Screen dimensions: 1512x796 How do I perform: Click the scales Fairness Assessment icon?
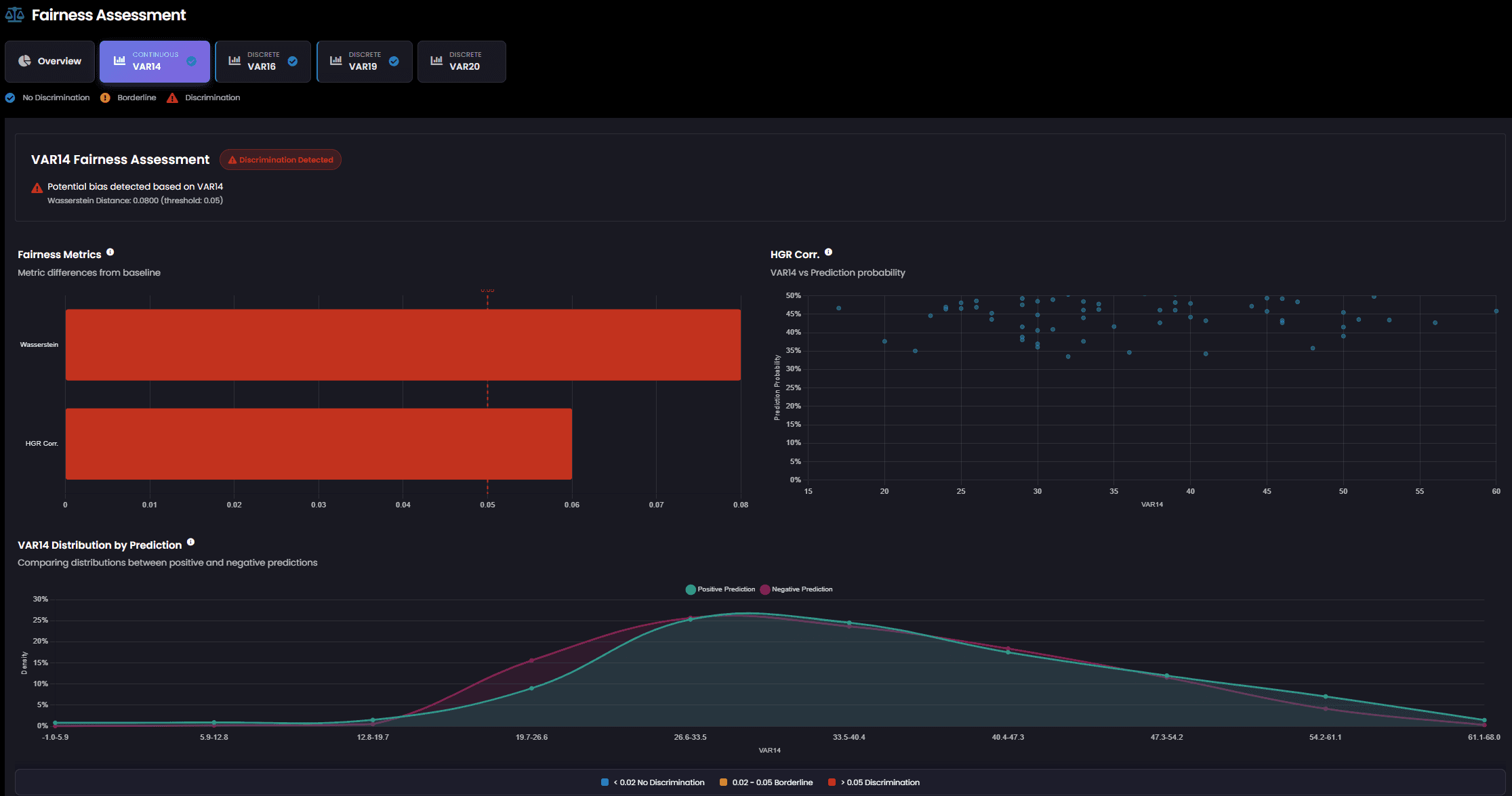(14, 15)
